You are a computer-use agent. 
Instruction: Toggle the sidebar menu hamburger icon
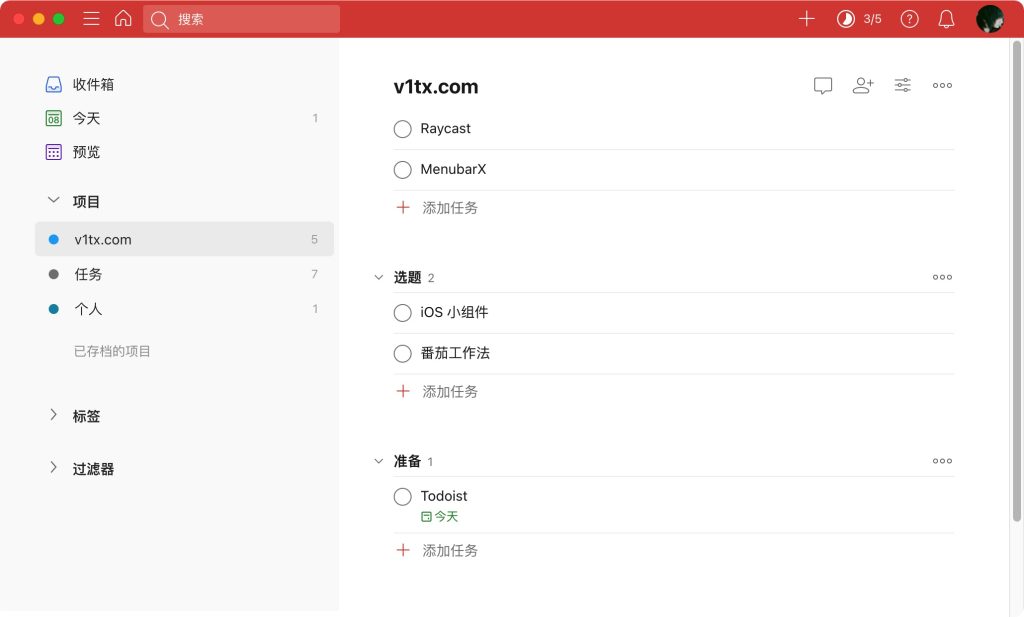(91, 19)
